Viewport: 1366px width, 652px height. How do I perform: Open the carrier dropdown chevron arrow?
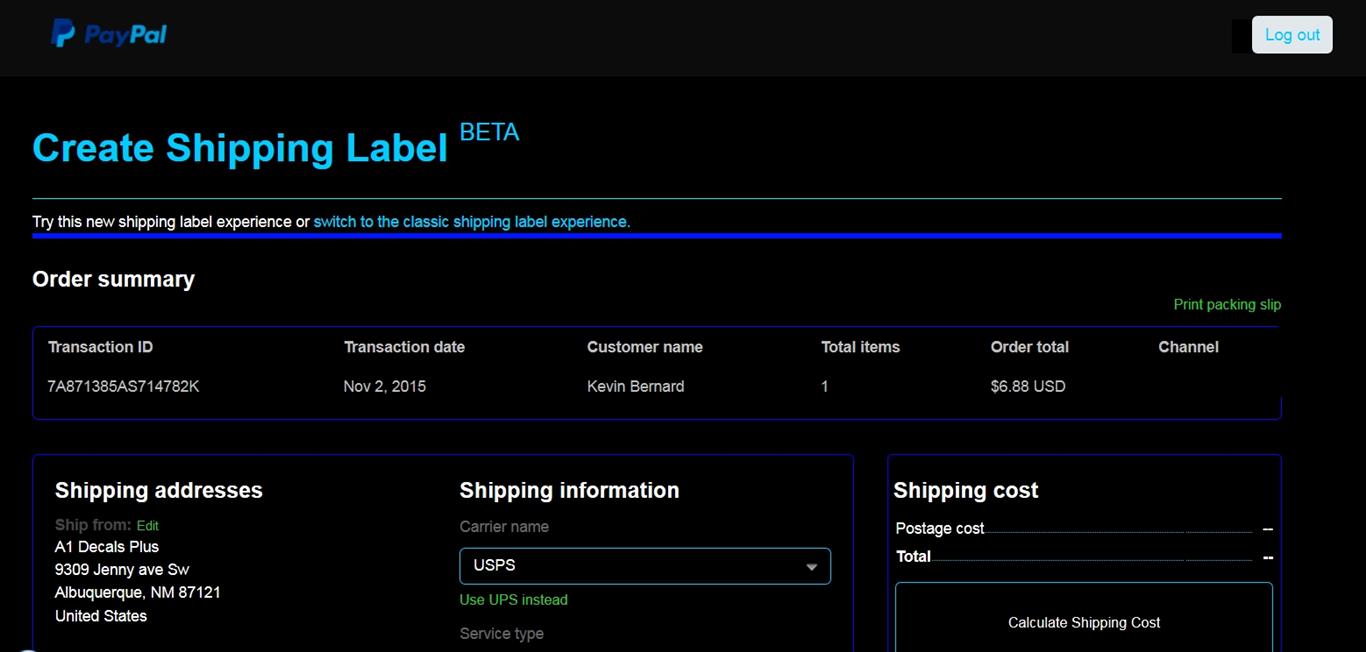click(x=812, y=565)
